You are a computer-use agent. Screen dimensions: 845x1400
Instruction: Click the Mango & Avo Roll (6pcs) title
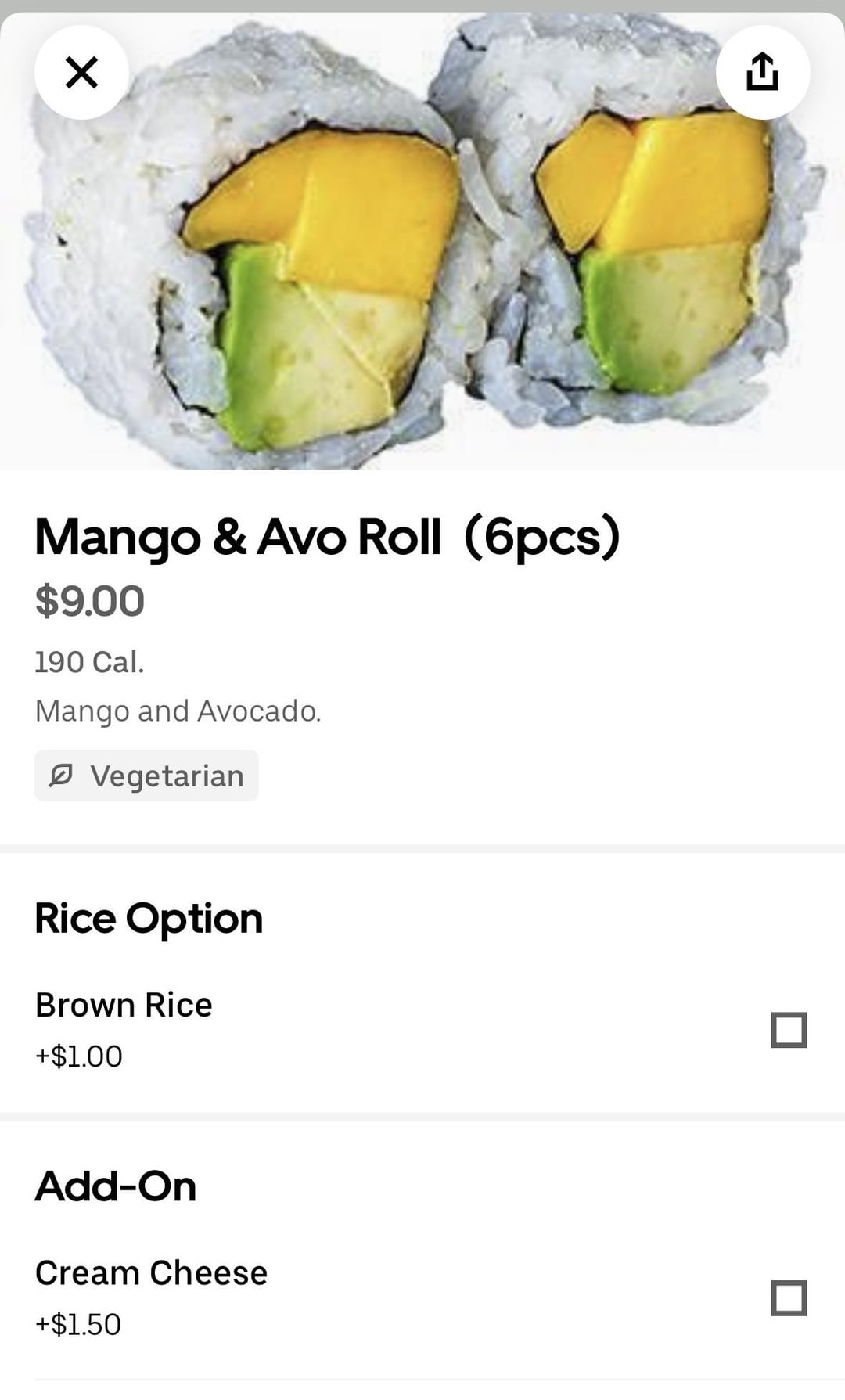tap(327, 538)
